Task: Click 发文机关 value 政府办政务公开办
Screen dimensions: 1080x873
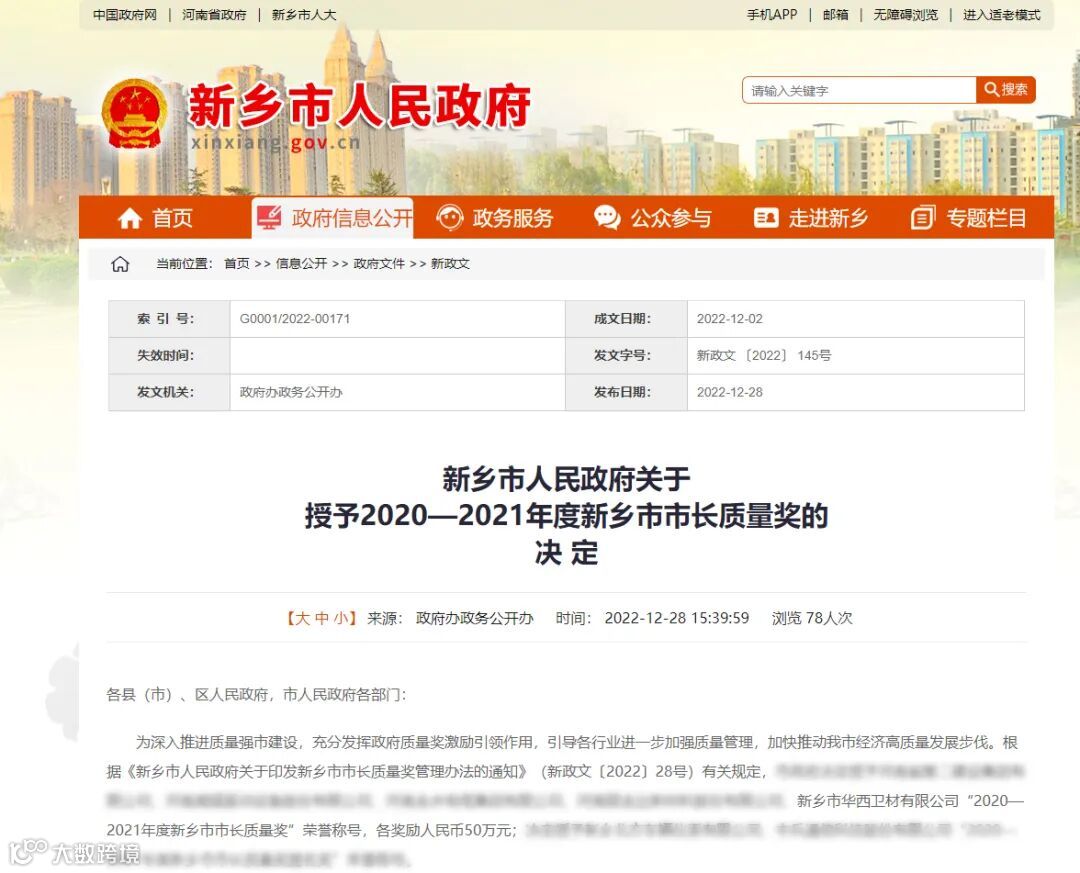Action: click(291, 392)
